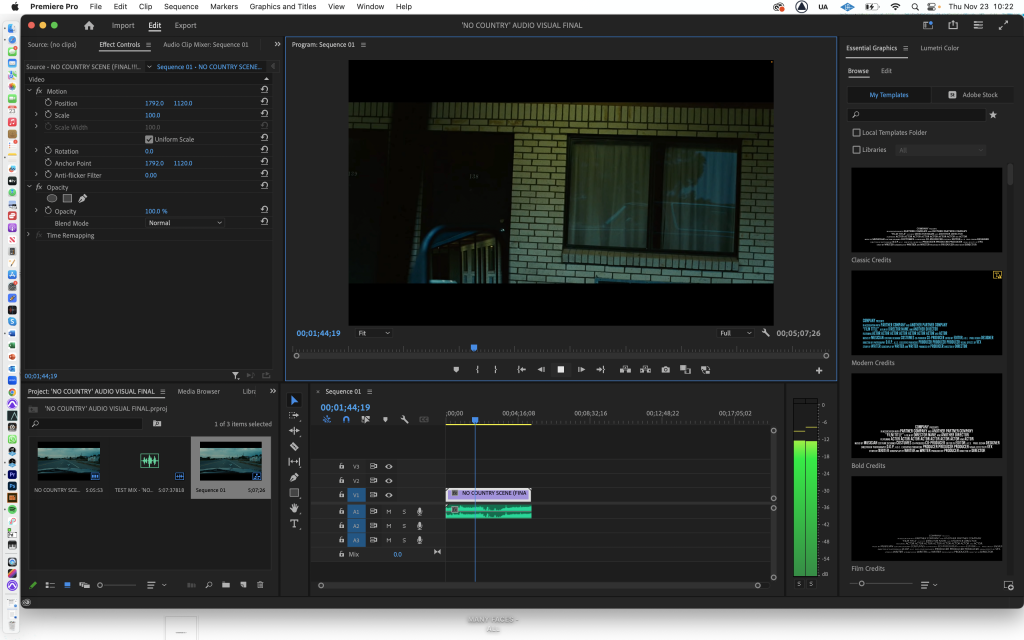
Task: Click the Lift button
Action: [x=625, y=370]
